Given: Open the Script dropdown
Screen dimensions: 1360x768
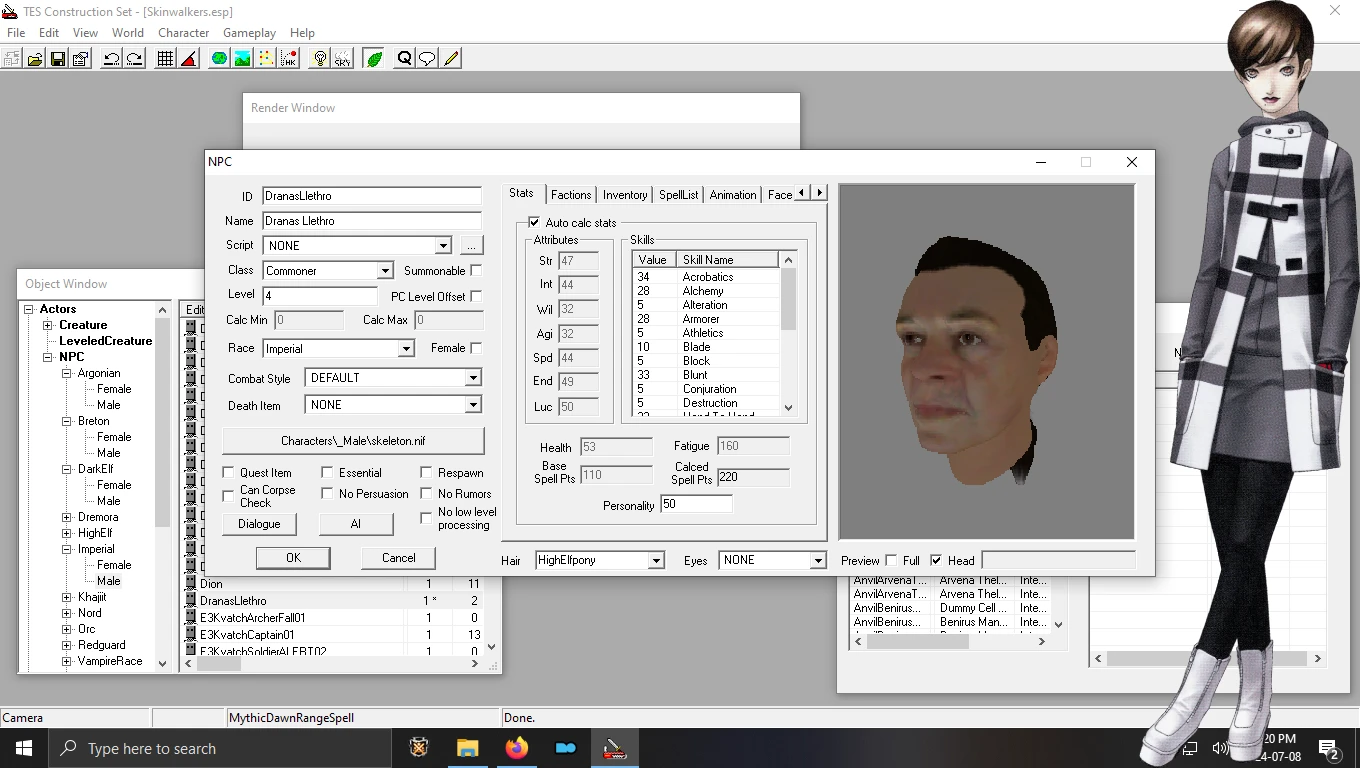Looking at the screenshot, I should click(x=443, y=245).
